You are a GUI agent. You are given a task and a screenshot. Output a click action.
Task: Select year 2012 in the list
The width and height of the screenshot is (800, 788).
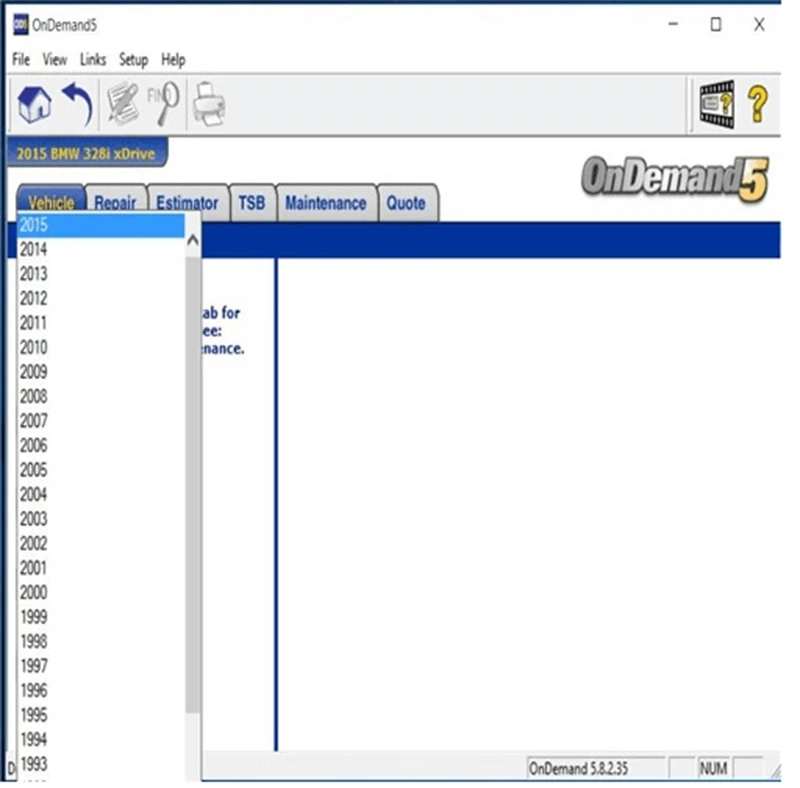[x=101, y=298]
